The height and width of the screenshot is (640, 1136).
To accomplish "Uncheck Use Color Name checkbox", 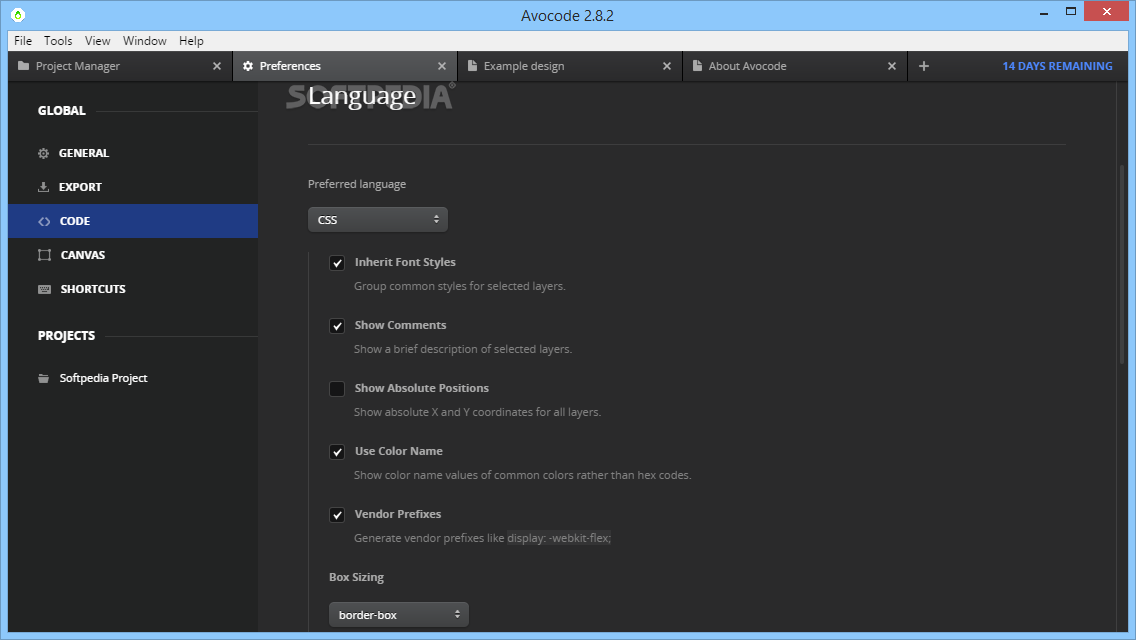I will coord(337,452).
